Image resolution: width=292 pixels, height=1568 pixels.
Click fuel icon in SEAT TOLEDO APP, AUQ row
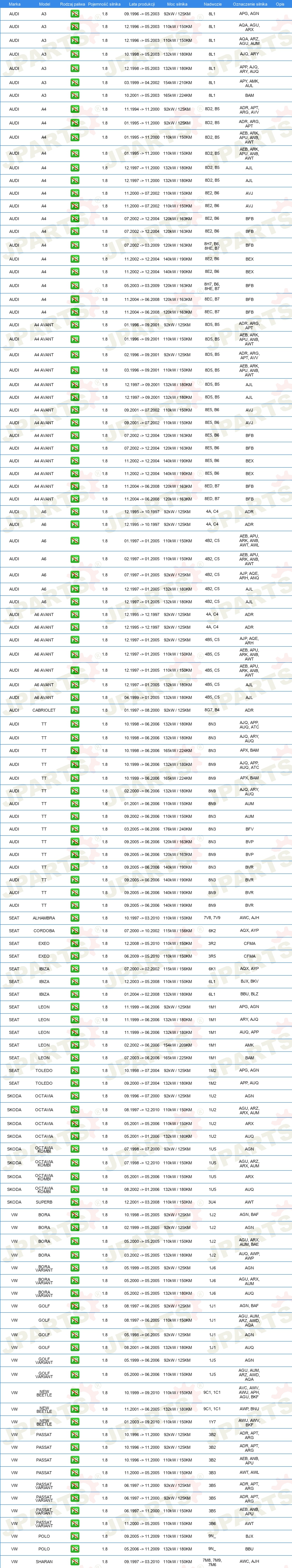(x=74, y=1083)
